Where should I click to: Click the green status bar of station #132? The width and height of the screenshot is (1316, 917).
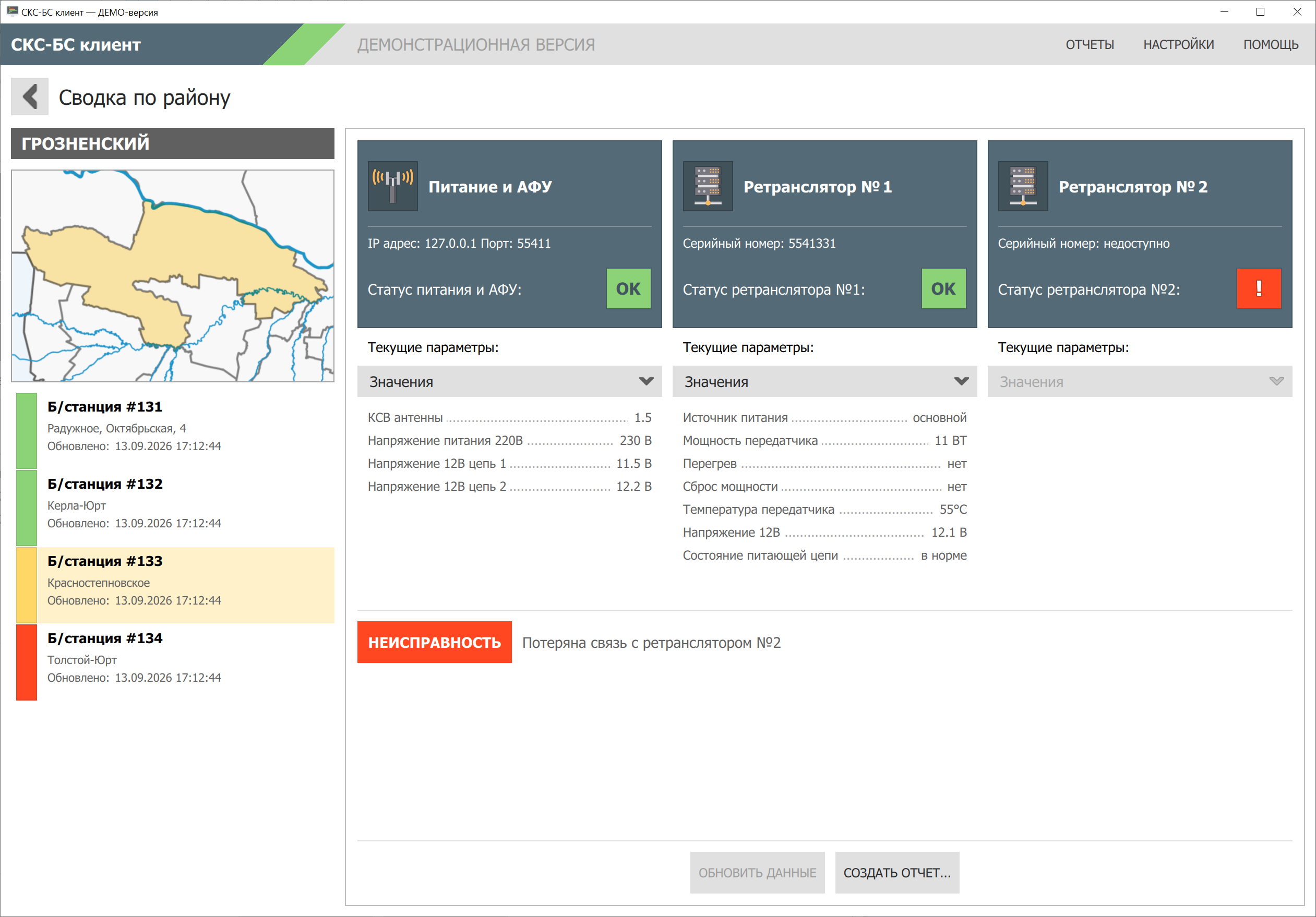coord(27,508)
